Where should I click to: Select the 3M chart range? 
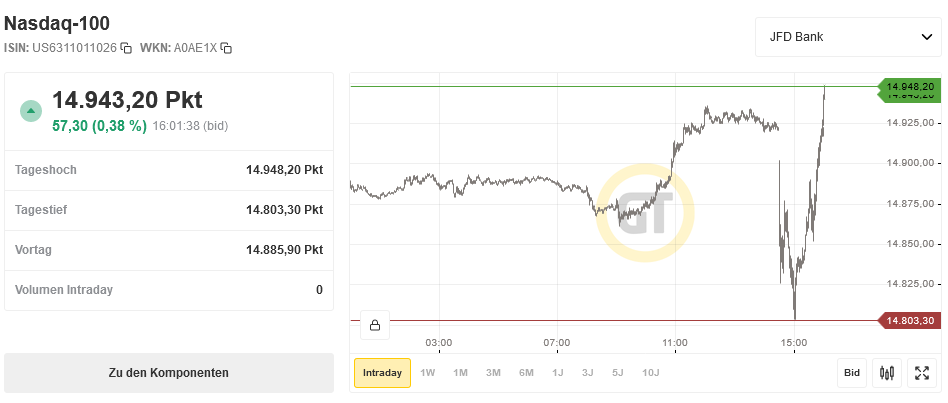[x=493, y=373]
